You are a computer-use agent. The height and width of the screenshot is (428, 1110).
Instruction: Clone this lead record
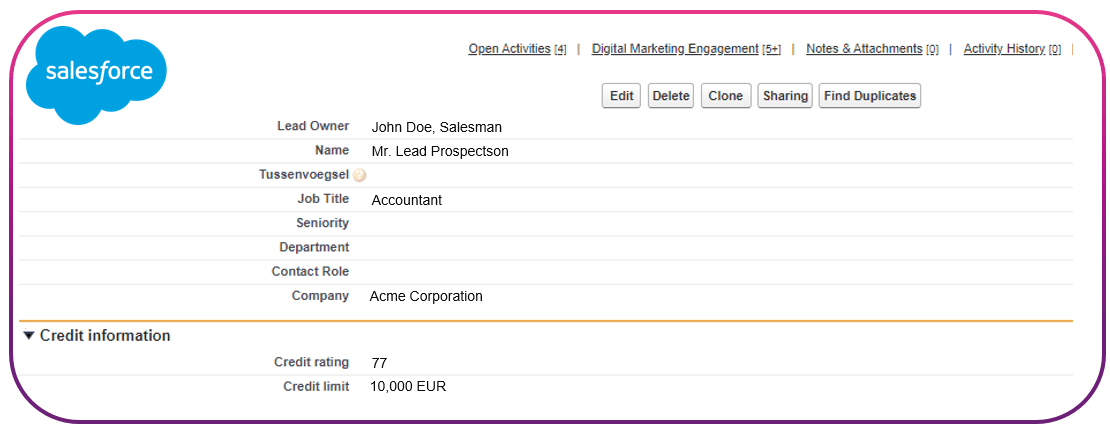(x=725, y=96)
